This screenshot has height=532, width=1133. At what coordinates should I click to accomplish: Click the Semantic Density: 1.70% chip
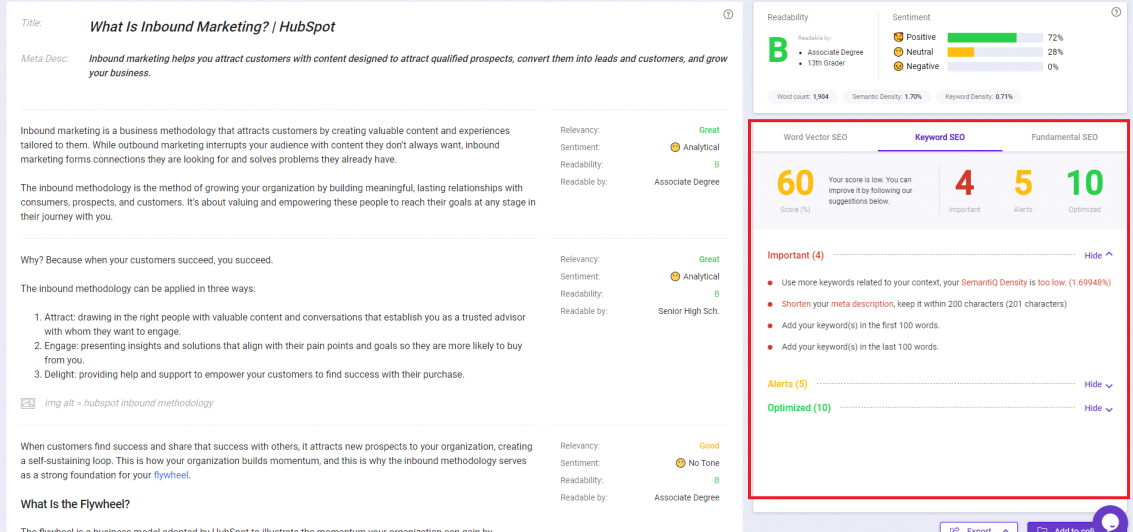click(887, 96)
